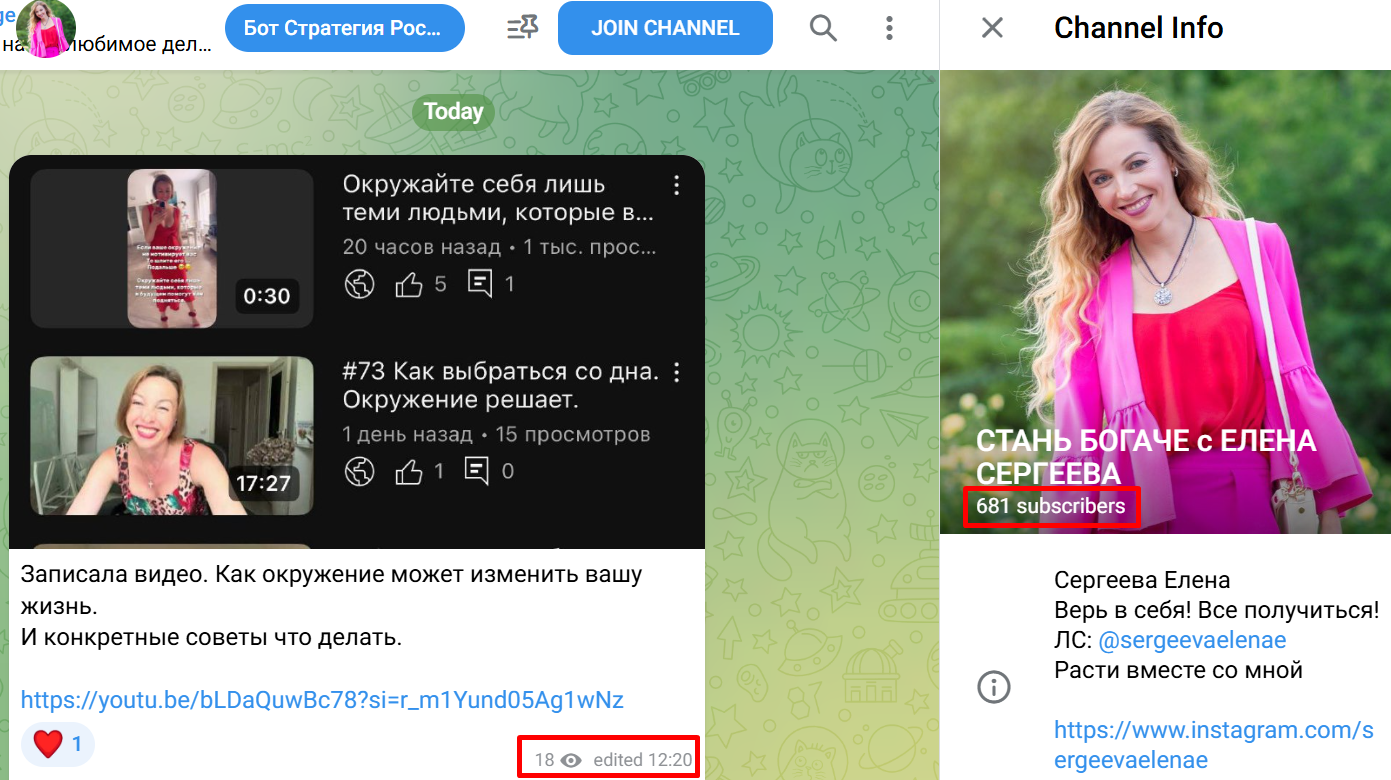Click the Бот Стратегия Рос... button
The image size is (1391, 780).
(345, 28)
